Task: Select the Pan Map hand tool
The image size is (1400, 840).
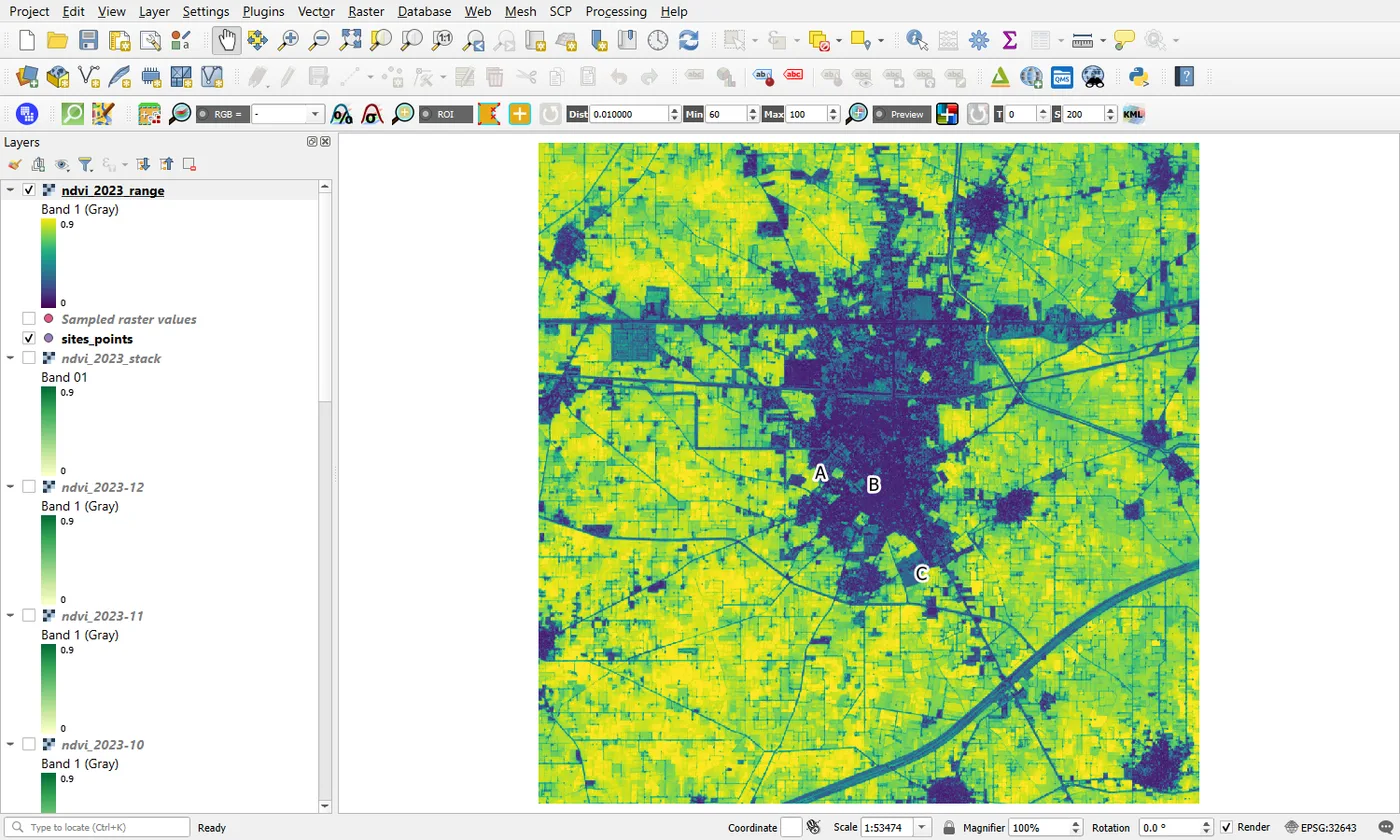Action: pyautogui.click(x=226, y=41)
